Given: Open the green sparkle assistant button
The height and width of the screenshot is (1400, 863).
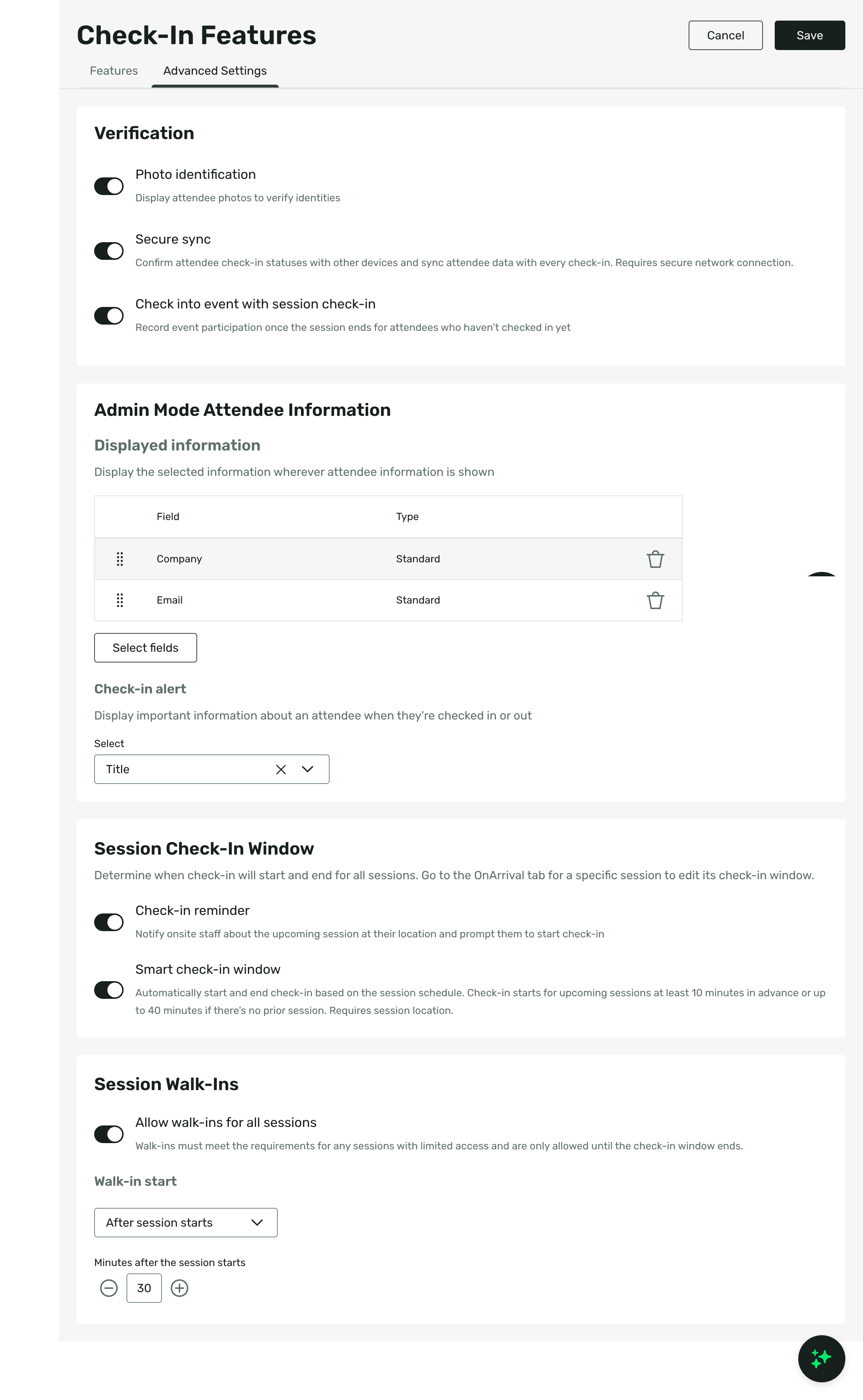Looking at the screenshot, I should click(x=821, y=1359).
